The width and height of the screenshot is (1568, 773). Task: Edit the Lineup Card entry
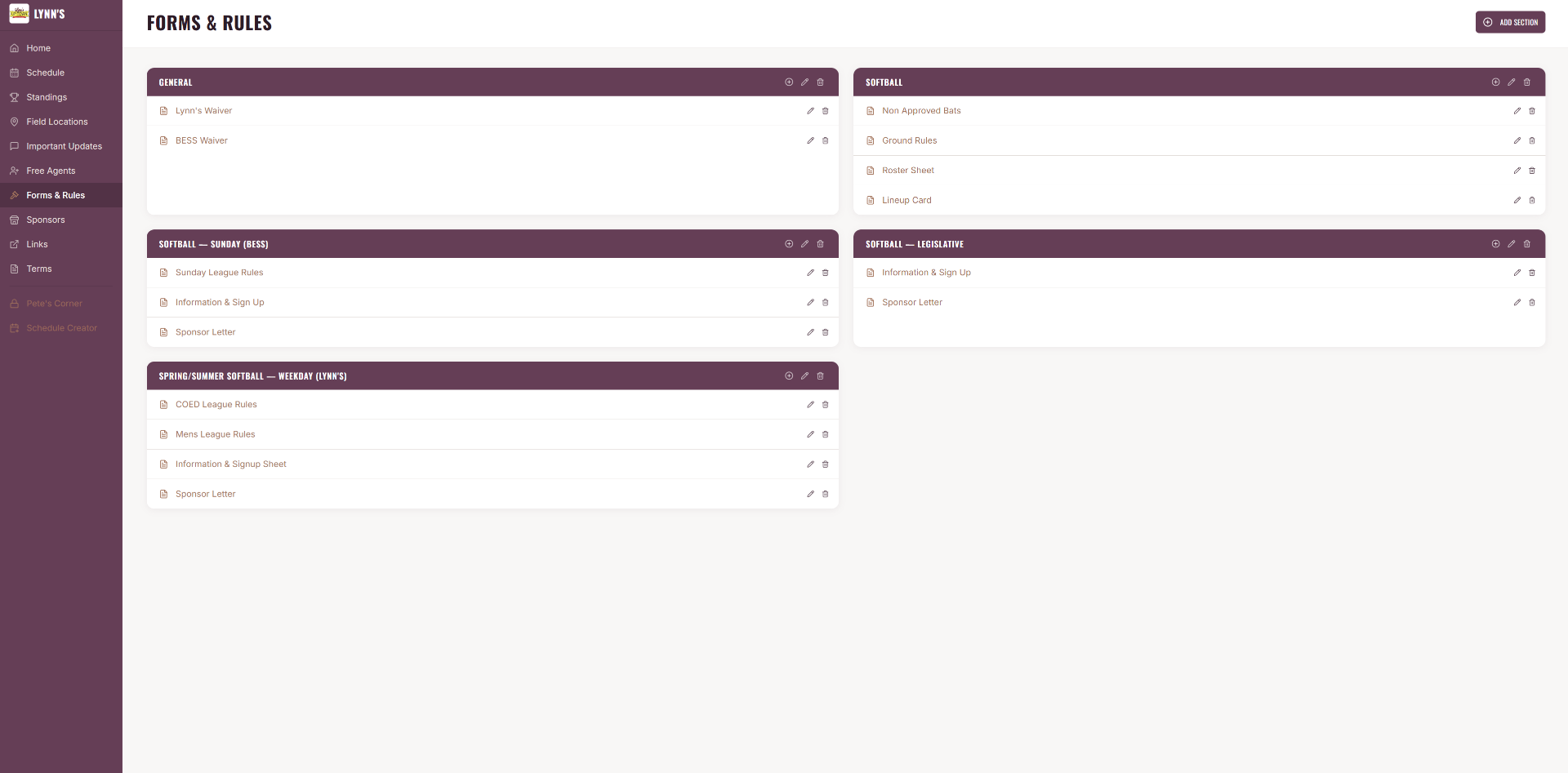click(1517, 200)
